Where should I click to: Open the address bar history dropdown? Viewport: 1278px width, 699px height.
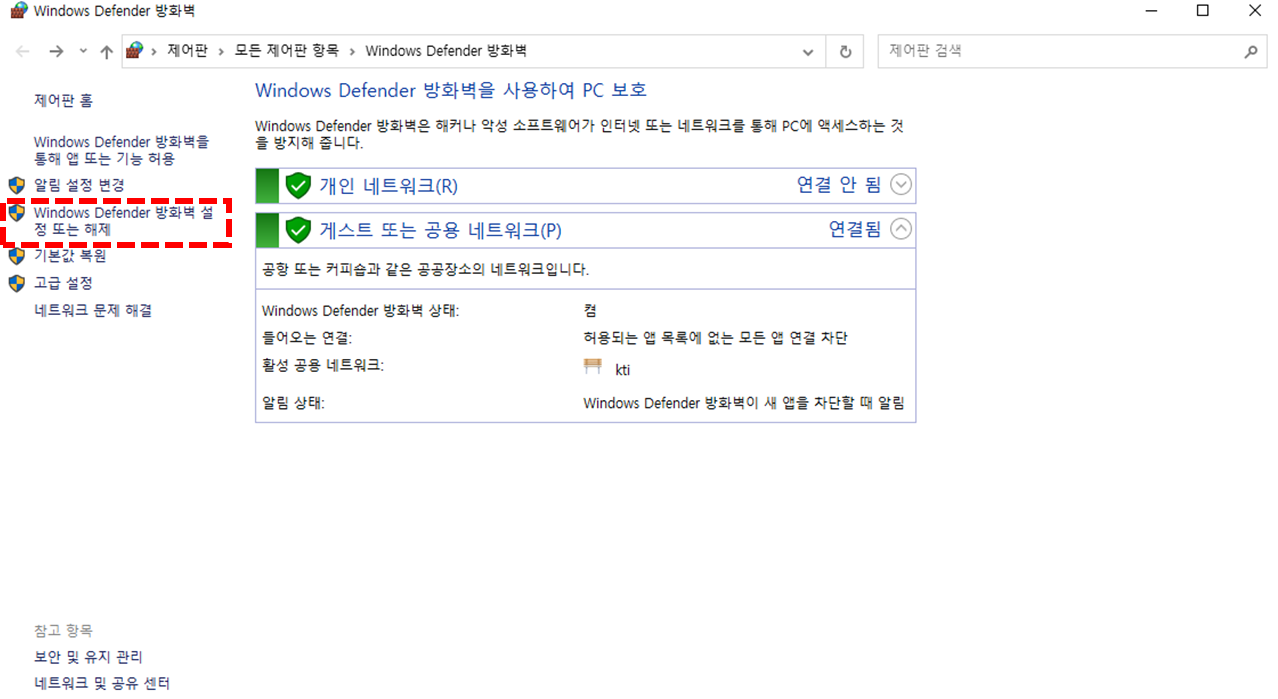[x=808, y=51]
